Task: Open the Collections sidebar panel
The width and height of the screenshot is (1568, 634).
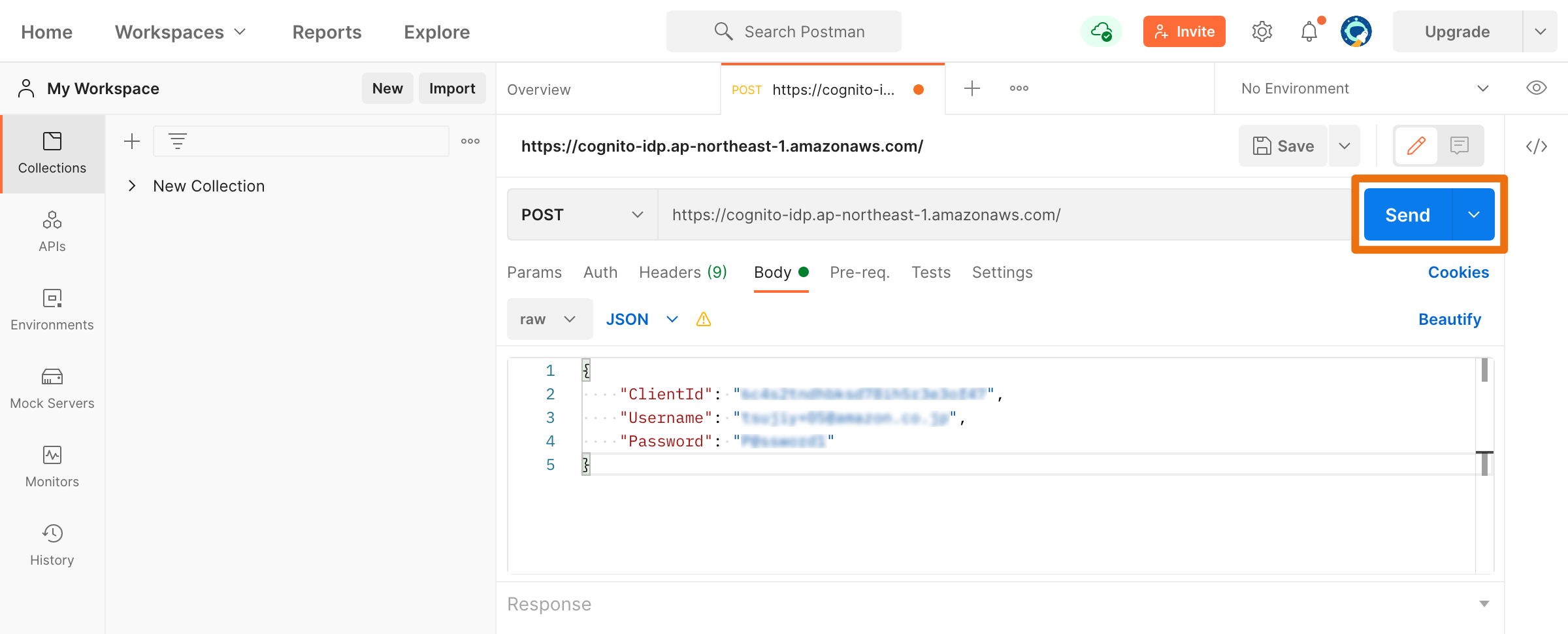Action: pos(52,154)
